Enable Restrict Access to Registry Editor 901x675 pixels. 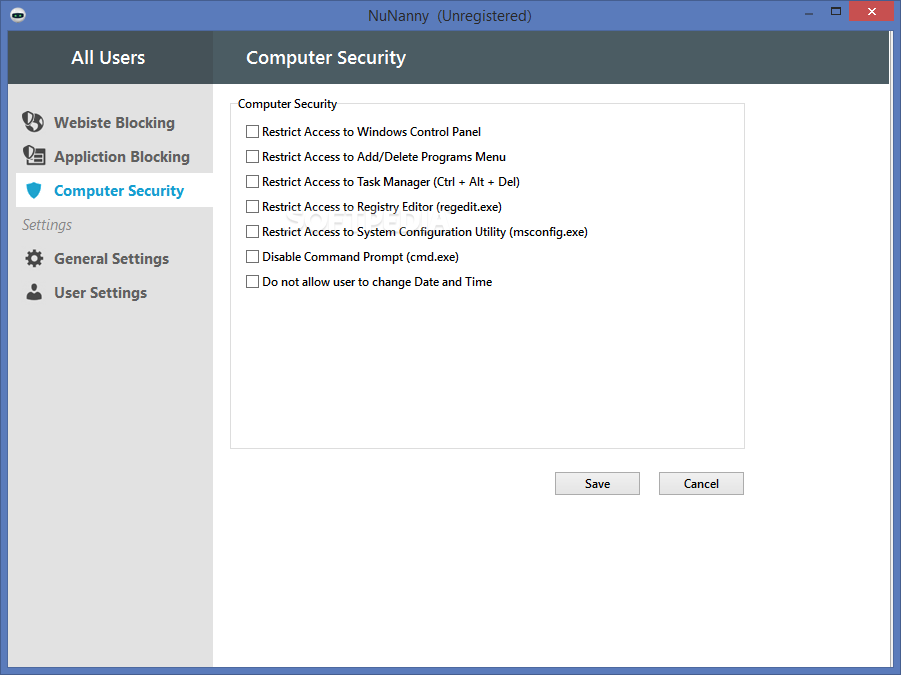252,206
